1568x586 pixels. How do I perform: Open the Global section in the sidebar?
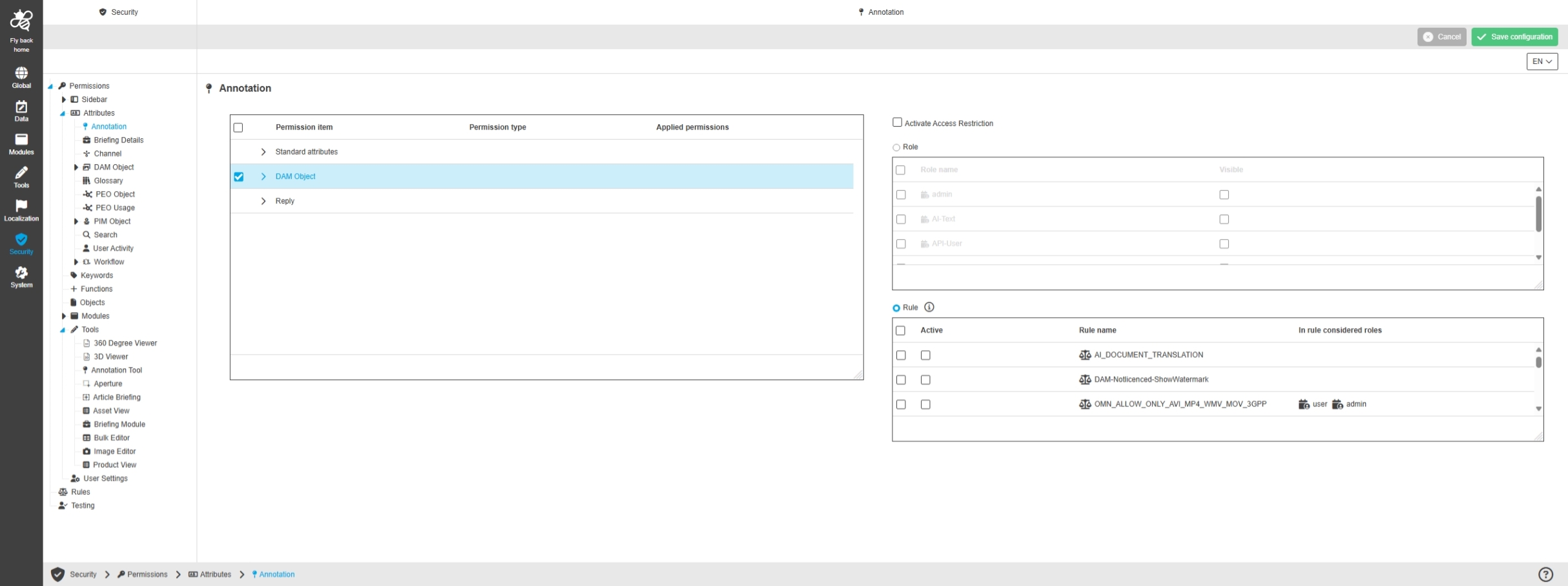pyautogui.click(x=21, y=76)
